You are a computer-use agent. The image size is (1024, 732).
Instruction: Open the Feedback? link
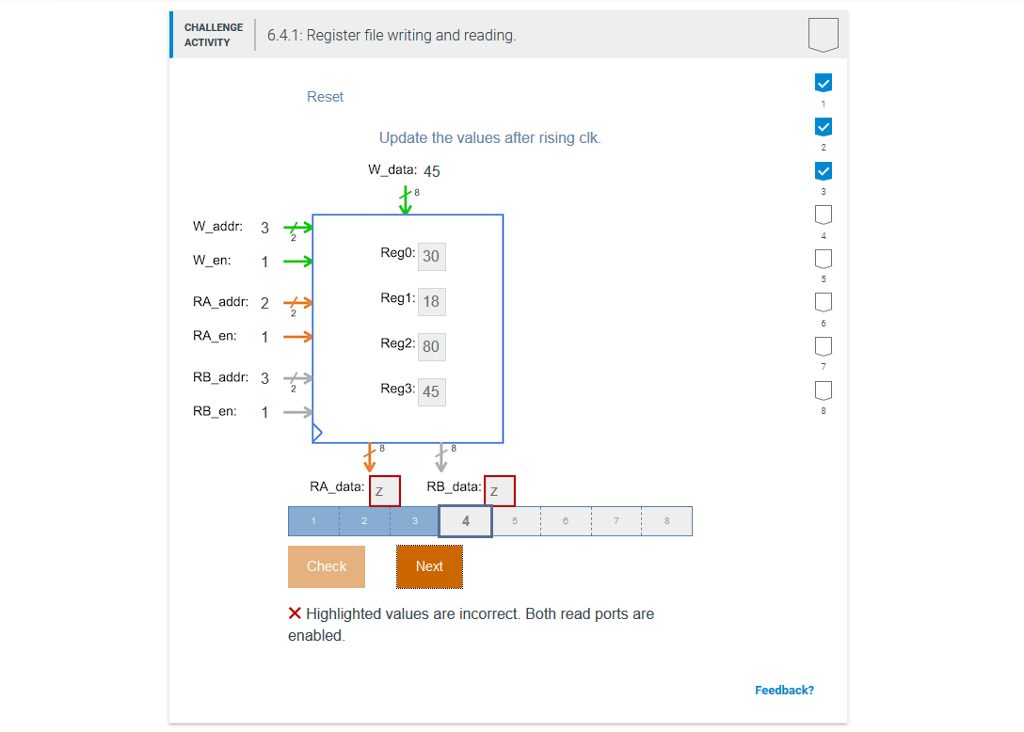(784, 689)
